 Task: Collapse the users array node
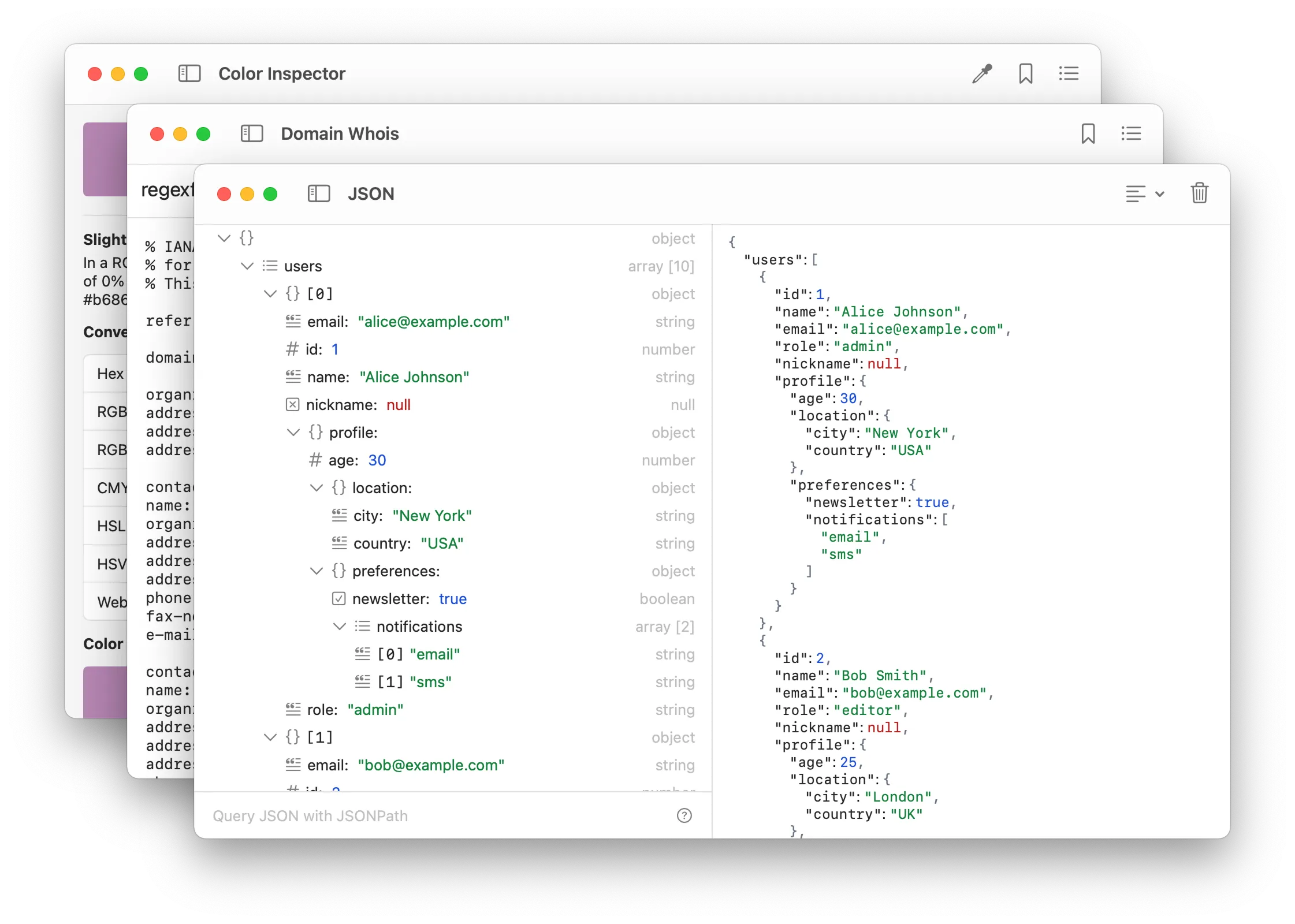point(247,266)
